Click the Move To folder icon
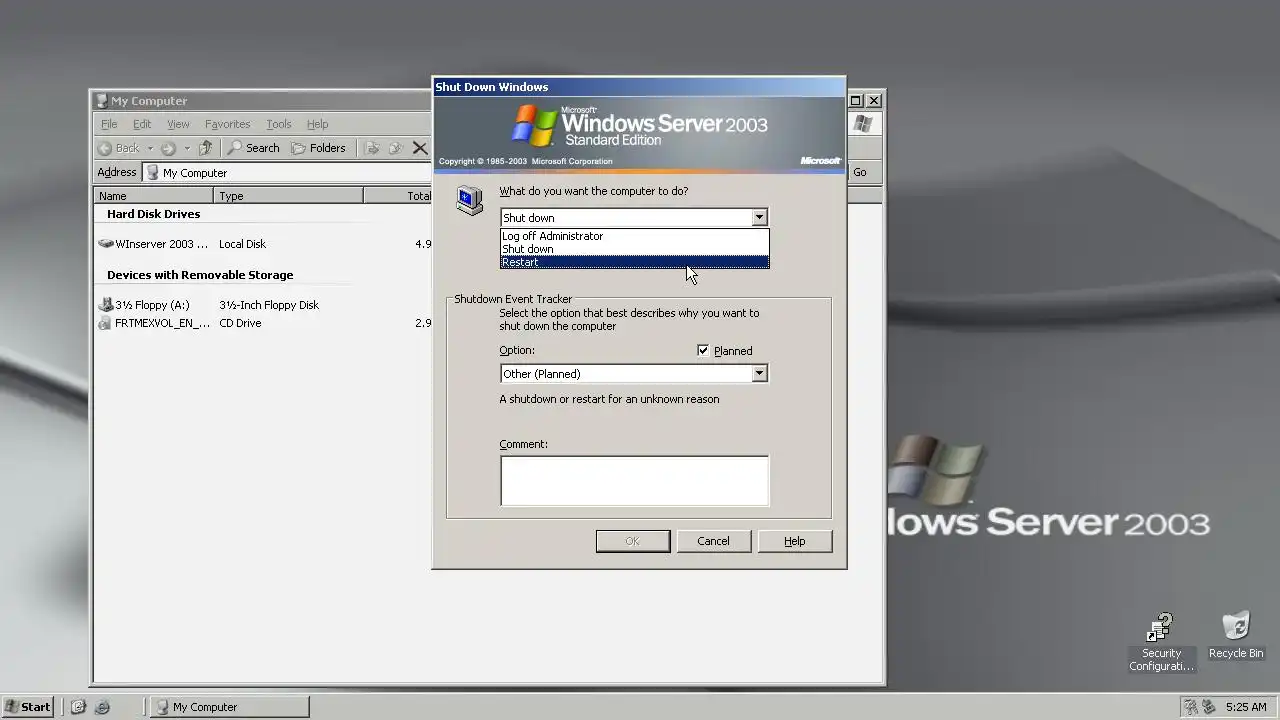1280x720 pixels. [372, 148]
